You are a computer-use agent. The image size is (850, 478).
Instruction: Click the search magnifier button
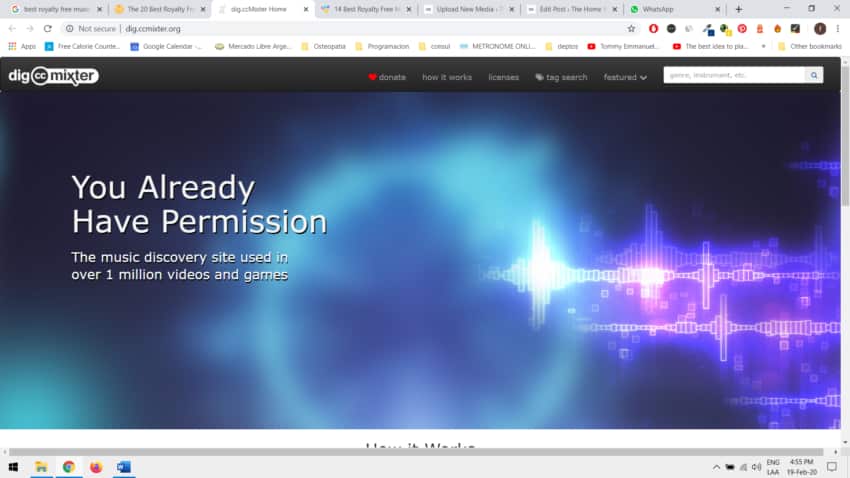pyautogui.click(x=815, y=75)
